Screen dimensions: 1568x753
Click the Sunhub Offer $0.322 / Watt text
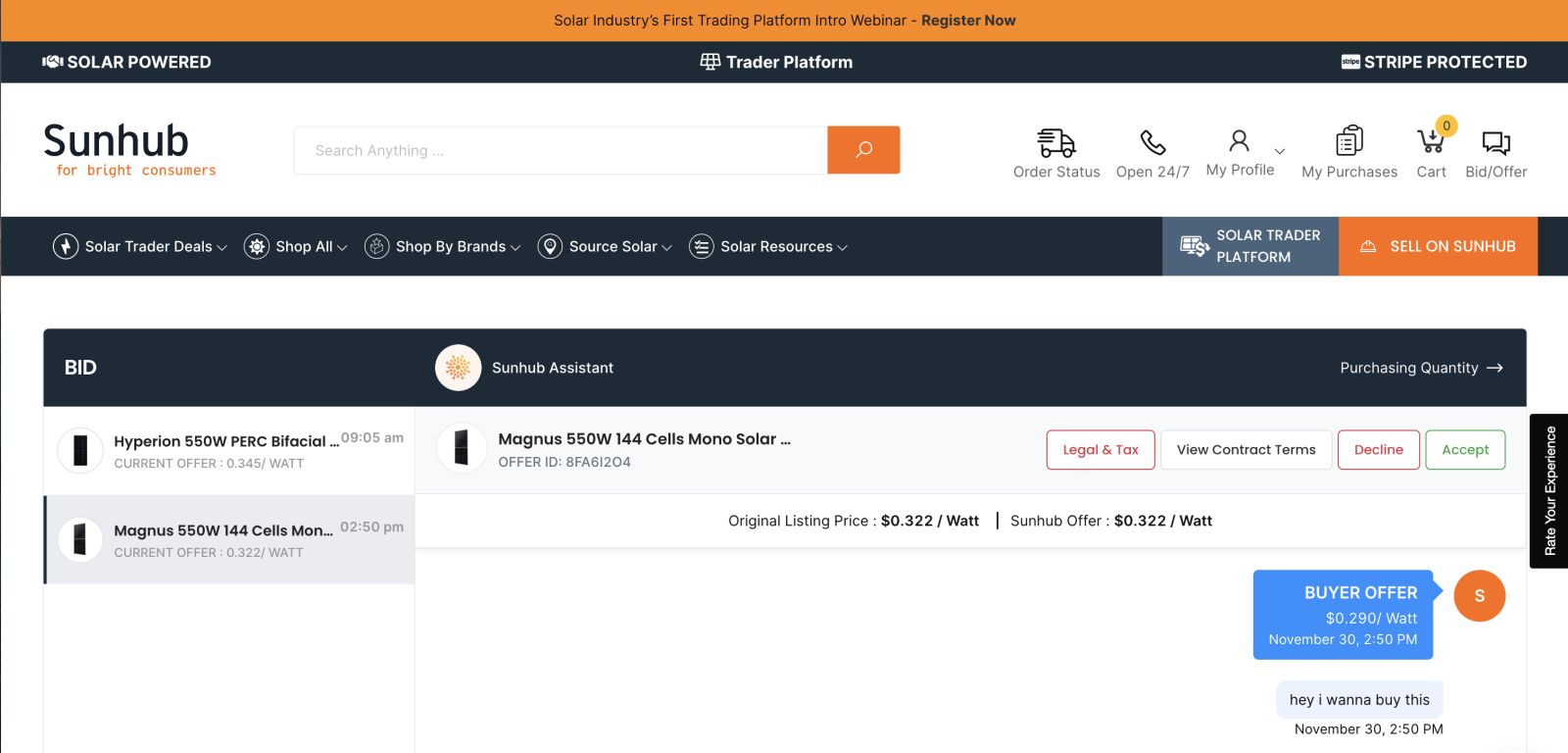1111,521
